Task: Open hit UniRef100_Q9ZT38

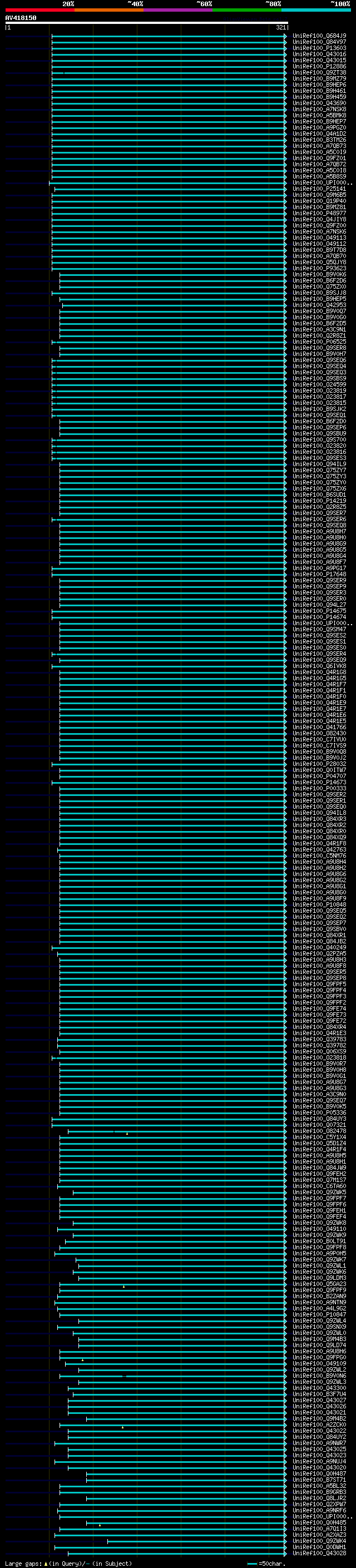Action: 319,72
